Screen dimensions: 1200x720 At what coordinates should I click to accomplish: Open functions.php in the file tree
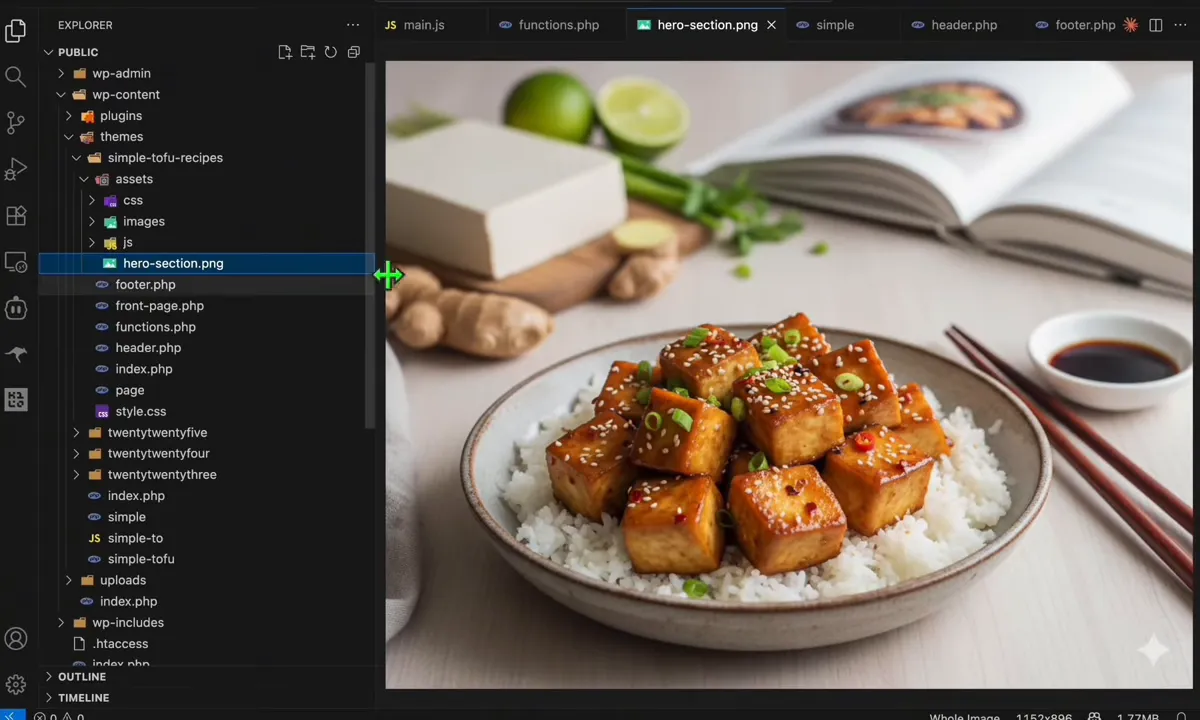tap(207, 327)
